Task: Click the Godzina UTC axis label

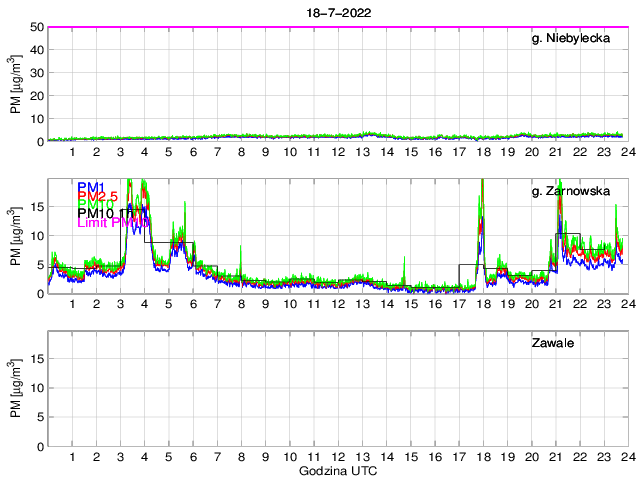Action: click(x=337, y=470)
